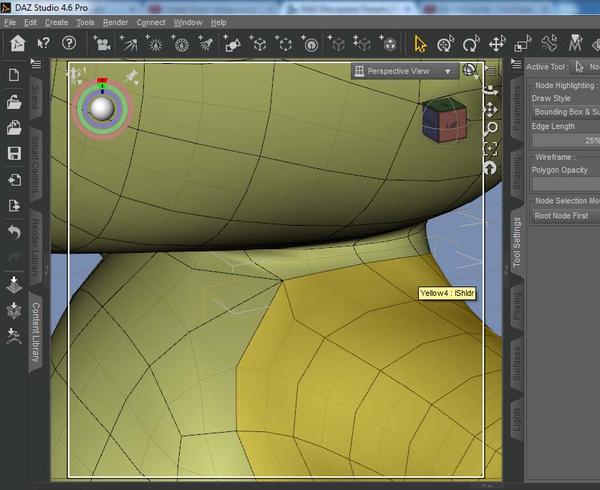The image size is (600, 490).
Task: Open the Create menu
Action: (56, 23)
